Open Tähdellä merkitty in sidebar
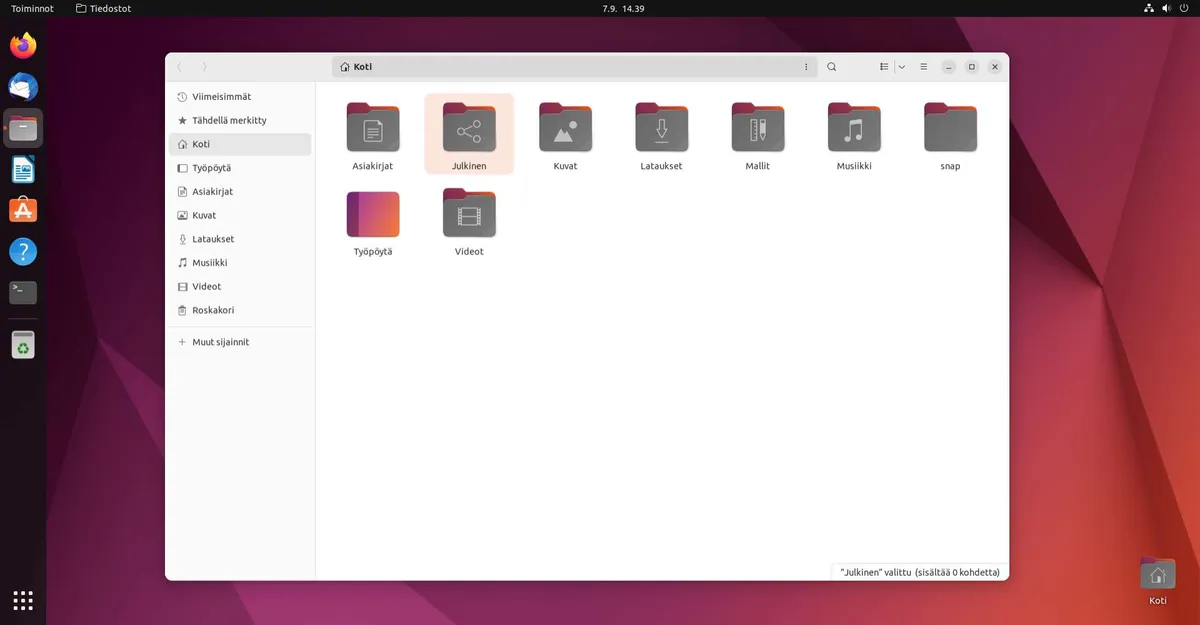The width and height of the screenshot is (1200, 625). tap(240, 120)
